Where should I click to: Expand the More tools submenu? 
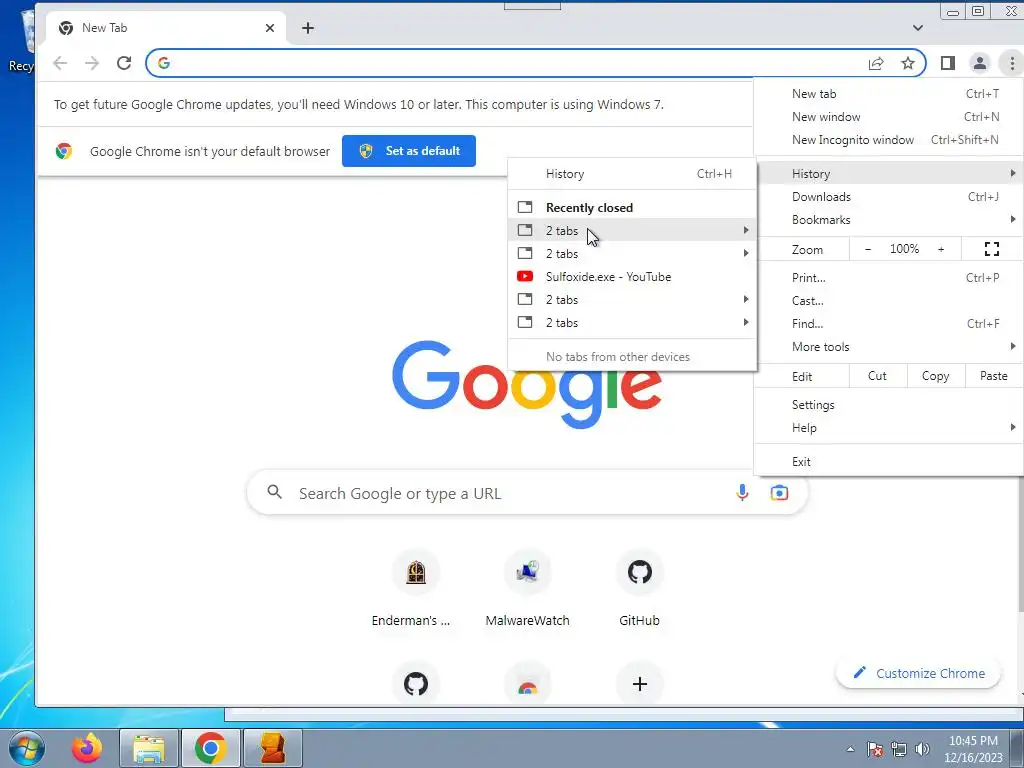point(888,347)
